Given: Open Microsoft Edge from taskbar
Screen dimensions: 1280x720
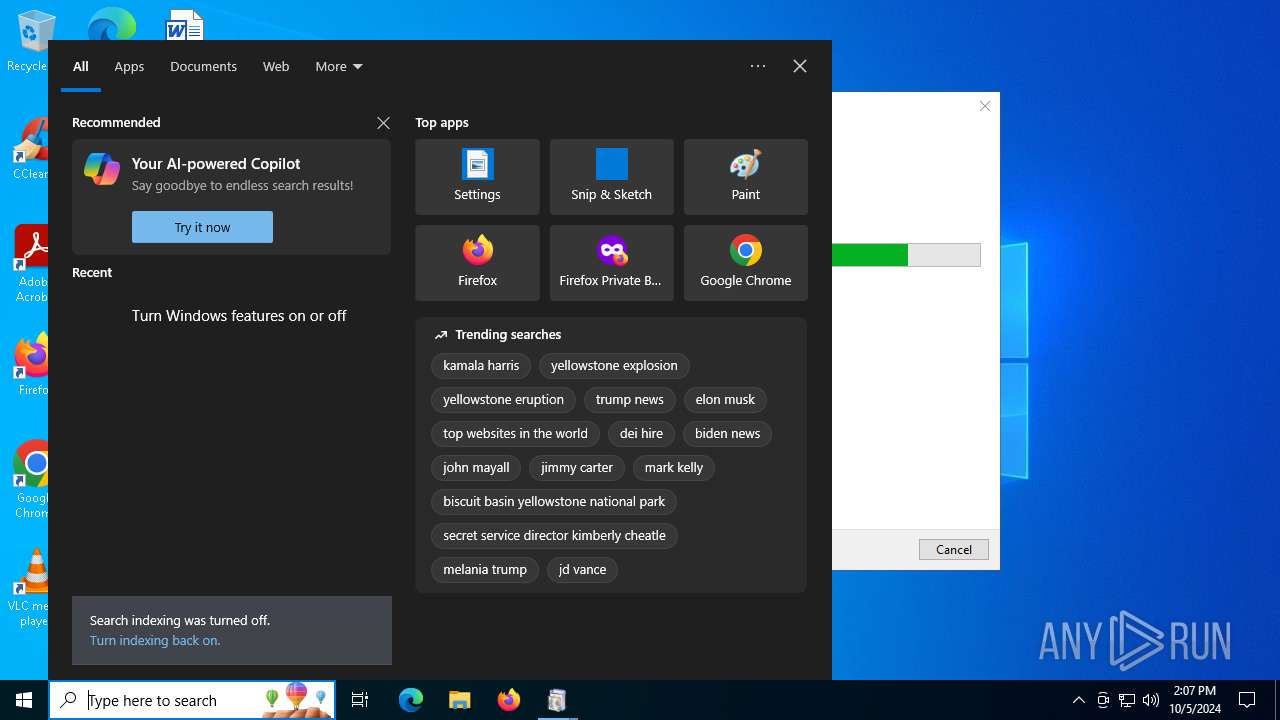Looking at the screenshot, I should click(x=411, y=700).
